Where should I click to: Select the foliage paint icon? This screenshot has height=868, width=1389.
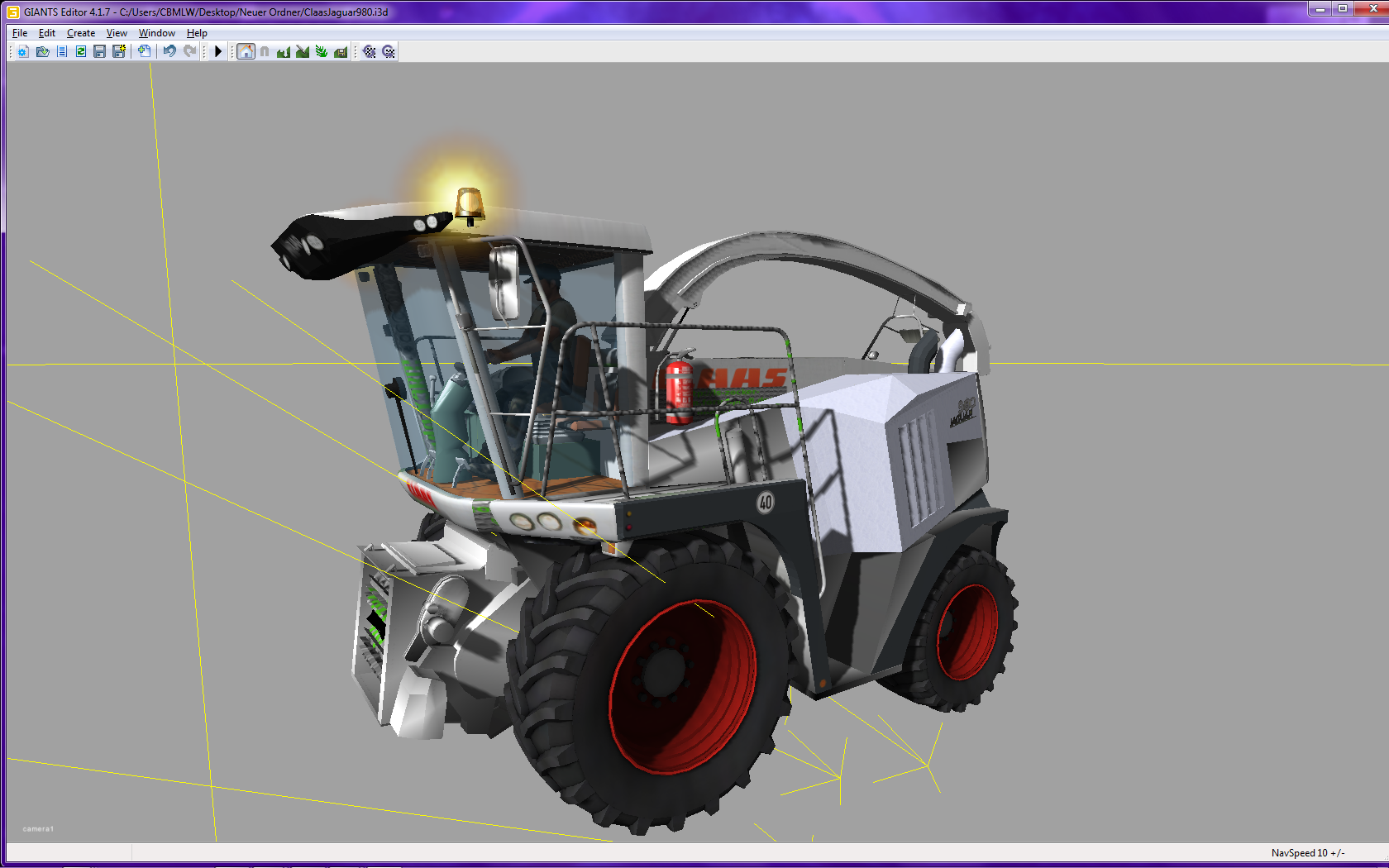[x=322, y=51]
